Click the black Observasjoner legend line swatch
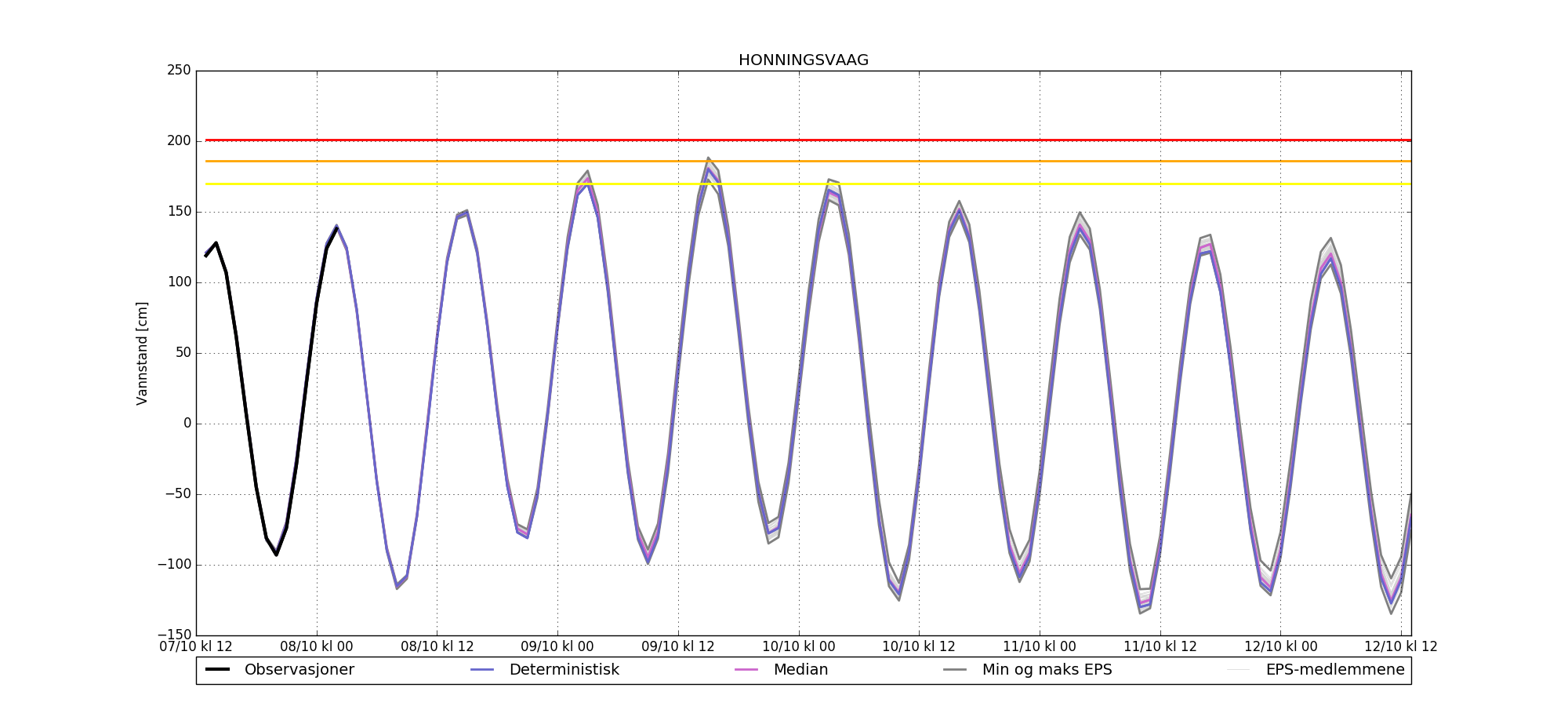 click(217, 670)
